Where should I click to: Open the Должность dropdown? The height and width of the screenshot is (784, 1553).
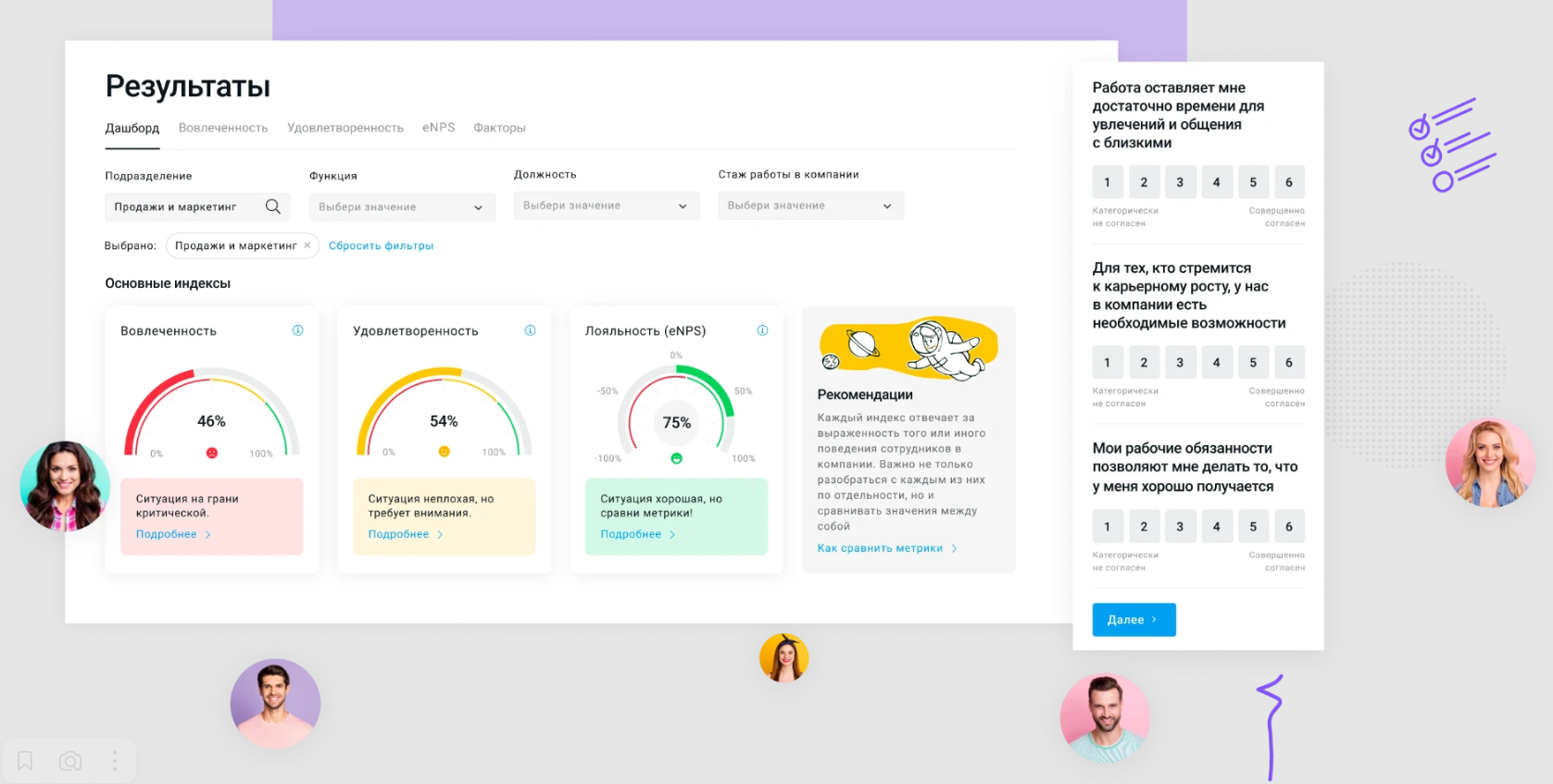coord(607,205)
